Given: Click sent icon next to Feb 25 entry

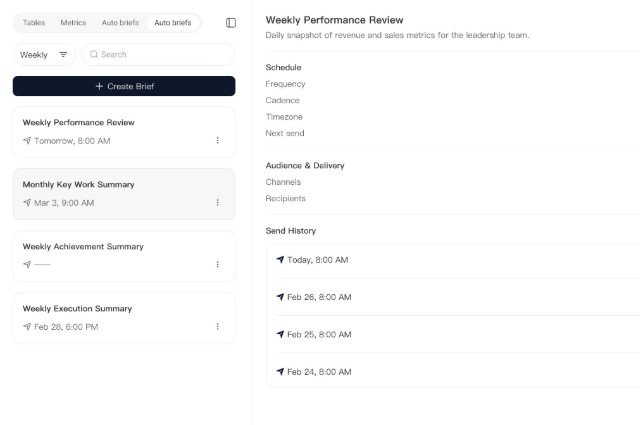Looking at the screenshot, I should pos(280,334).
